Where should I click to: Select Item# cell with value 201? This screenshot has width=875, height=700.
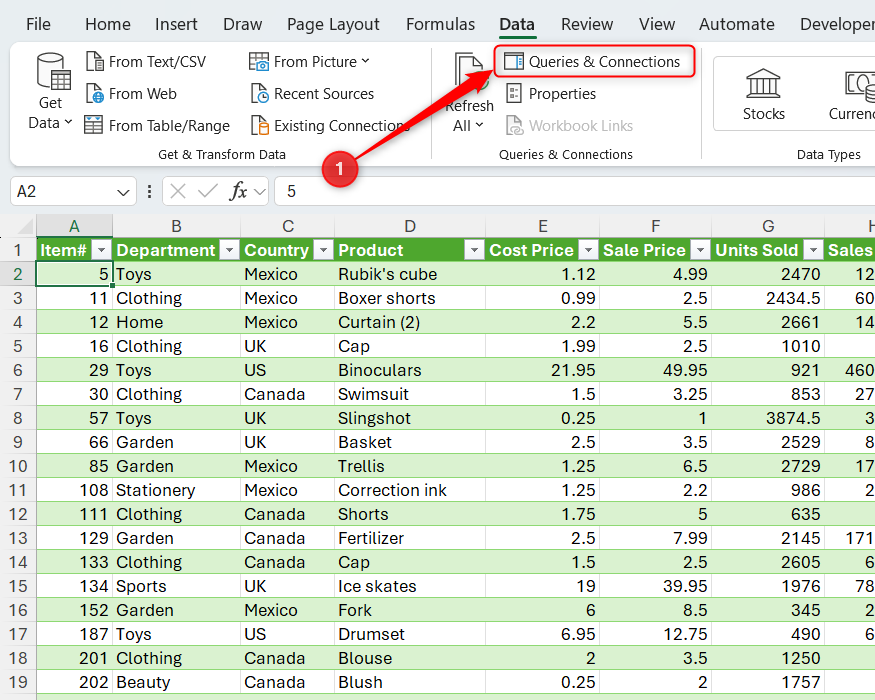click(74, 658)
